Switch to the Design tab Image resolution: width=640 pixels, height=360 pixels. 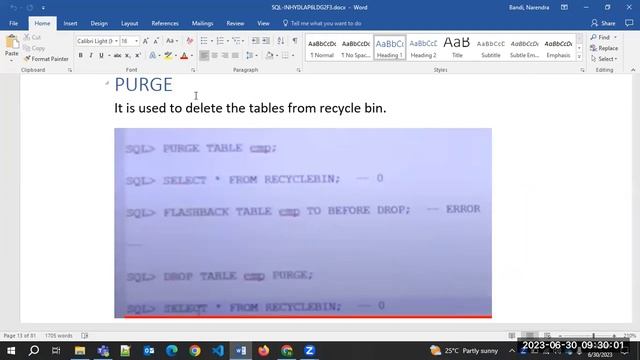point(99,23)
